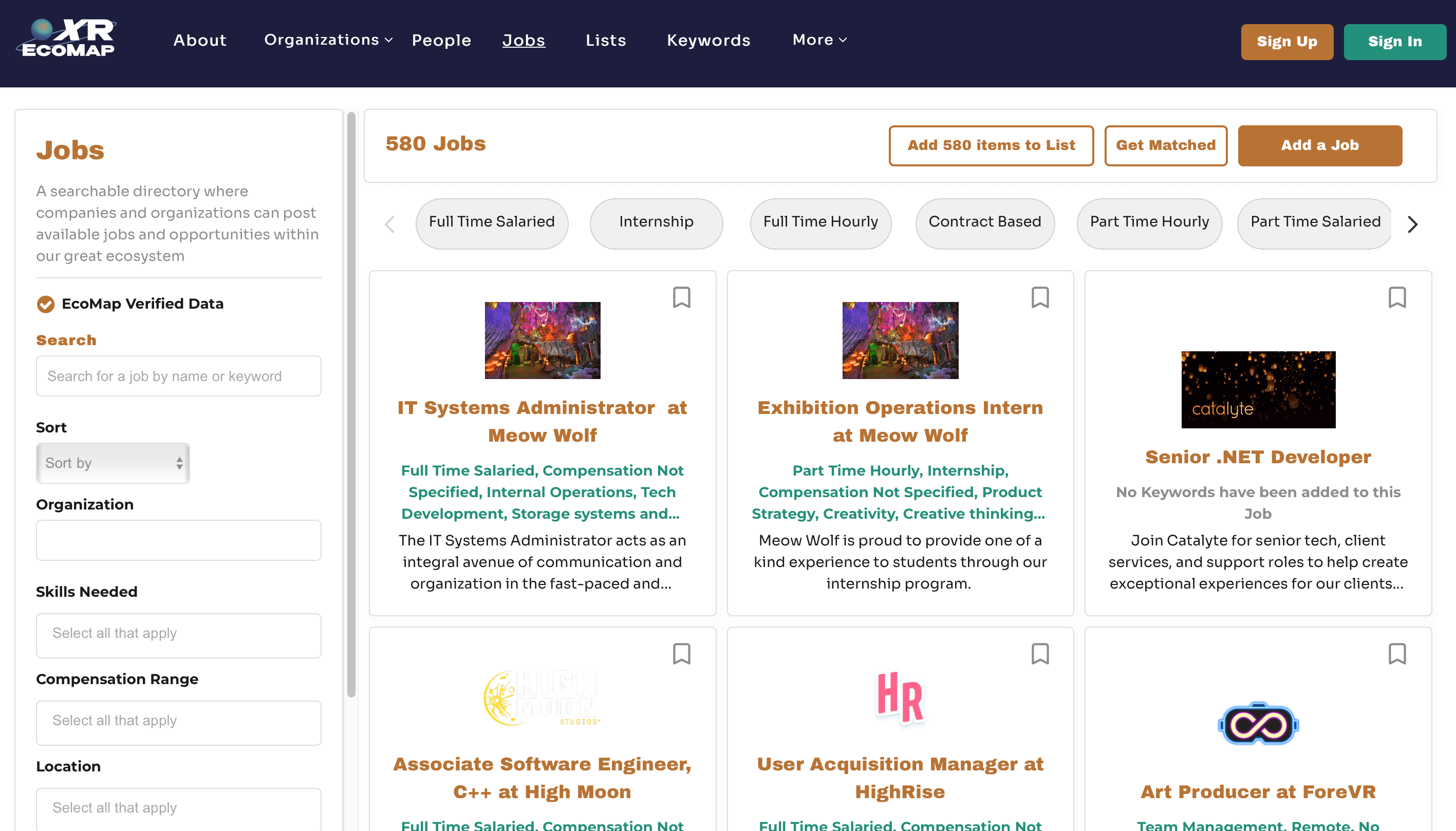The image size is (1456, 831).
Task: Click the Sign In button
Action: (1395, 42)
